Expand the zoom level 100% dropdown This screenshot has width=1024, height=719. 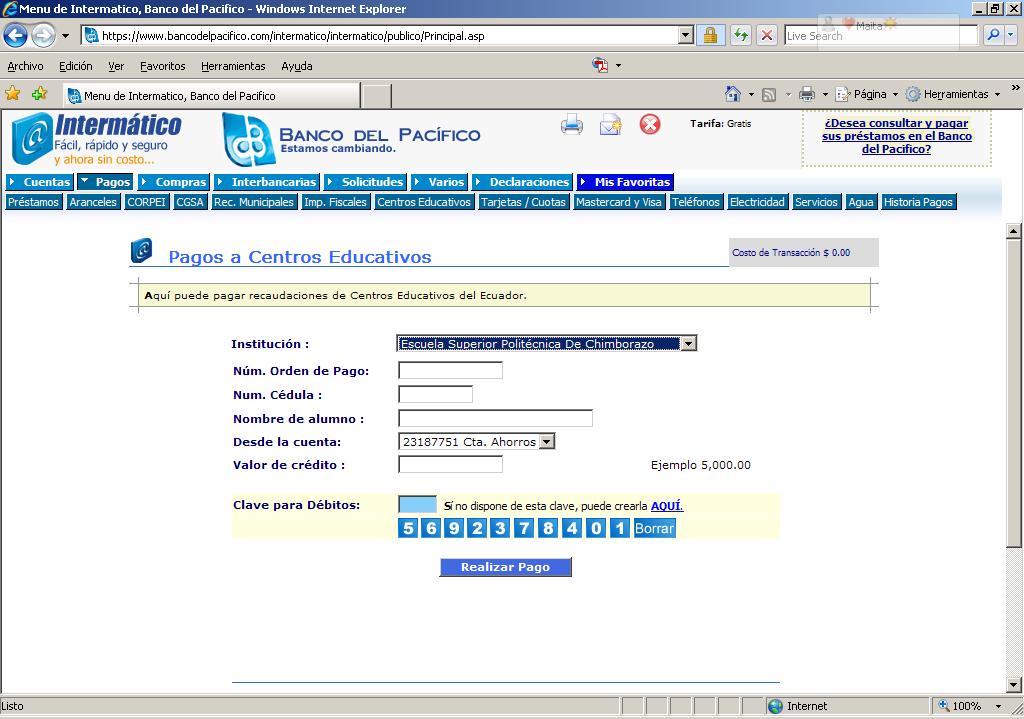[999, 706]
